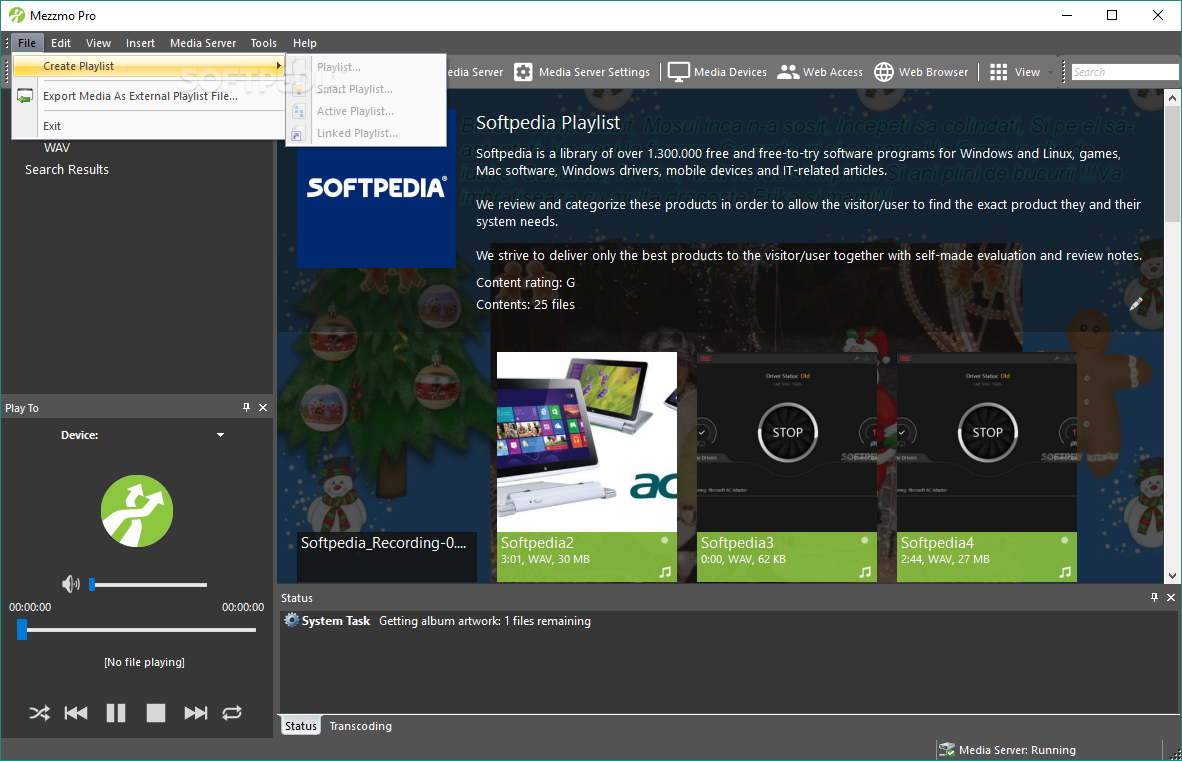This screenshot has width=1182, height=761.
Task: Click the Softpedia4 status dot
Action: click(x=1064, y=540)
